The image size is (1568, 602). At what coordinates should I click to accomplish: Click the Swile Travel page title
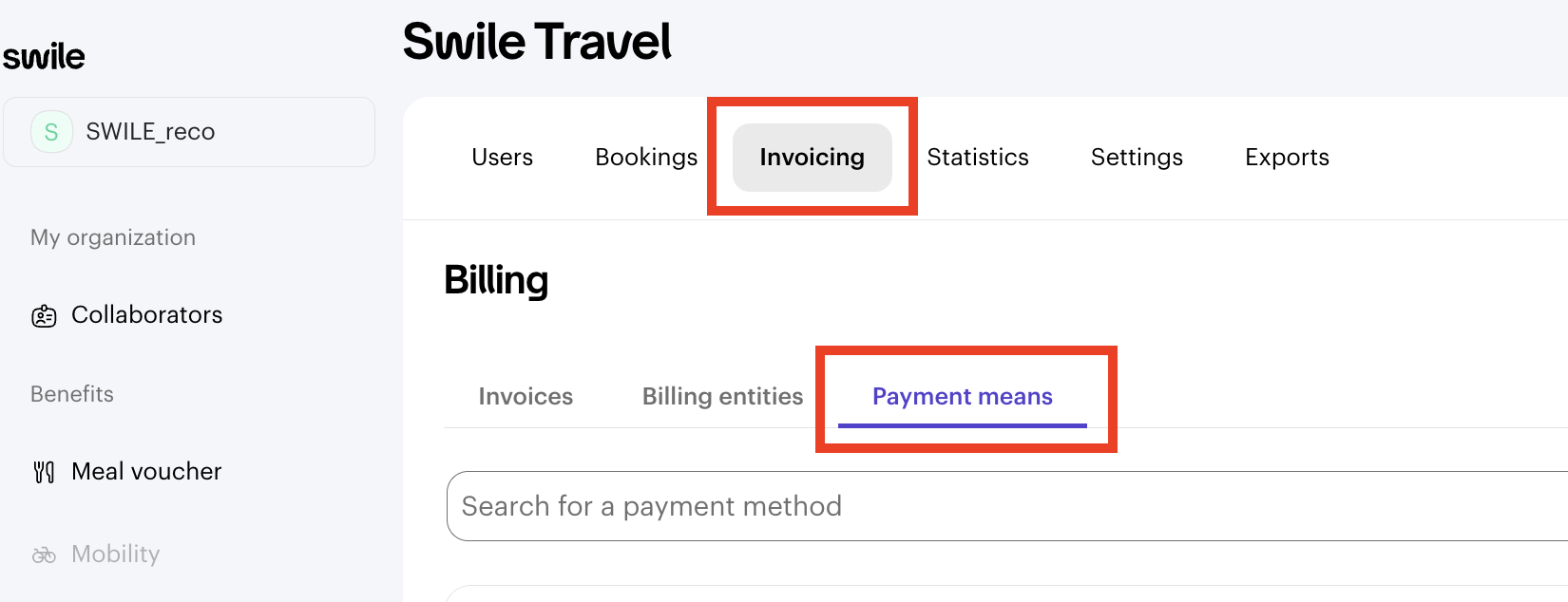(x=537, y=42)
